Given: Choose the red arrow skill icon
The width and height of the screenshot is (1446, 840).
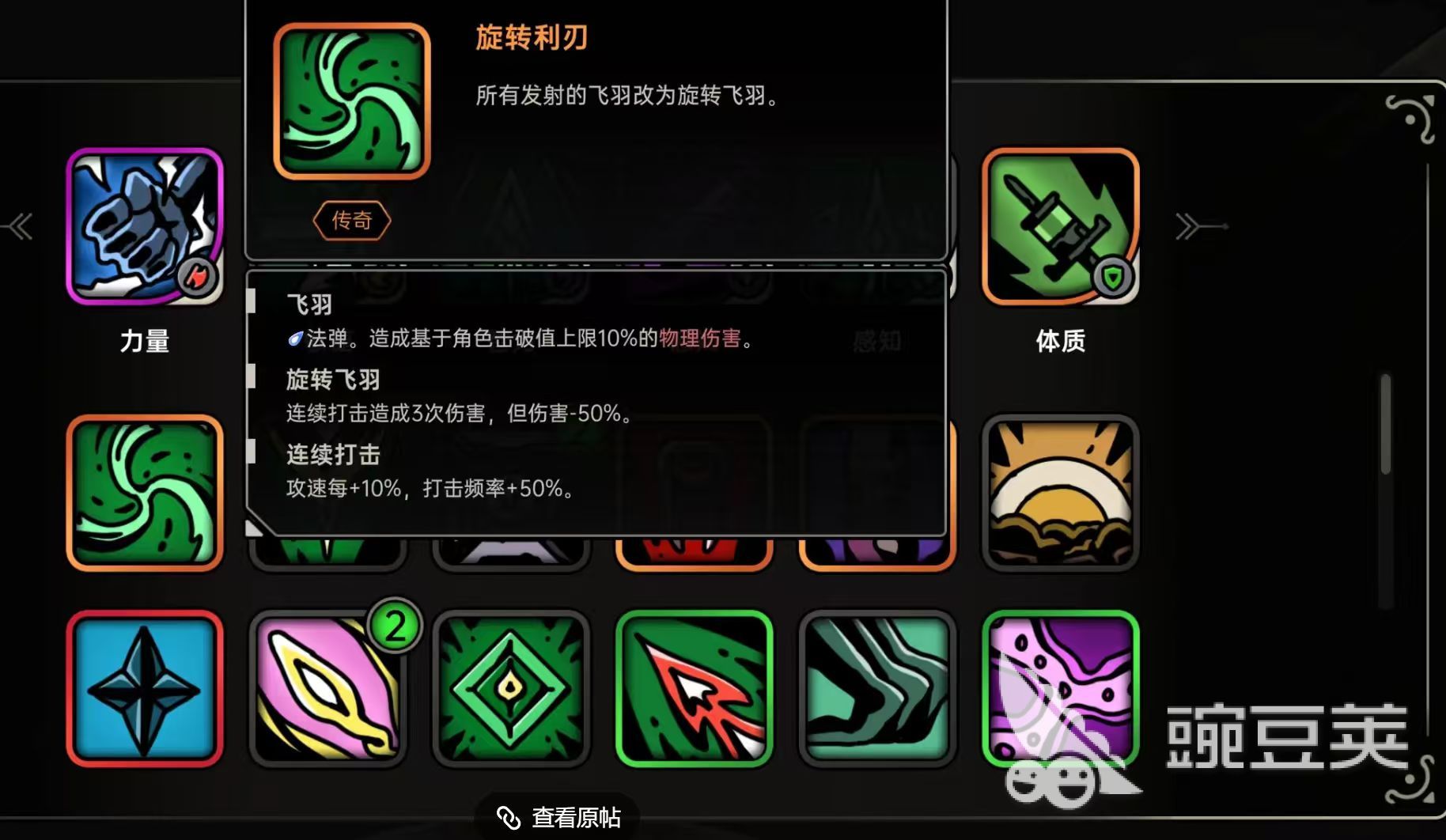Looking at the screenshot, I should tap(694, 688).
